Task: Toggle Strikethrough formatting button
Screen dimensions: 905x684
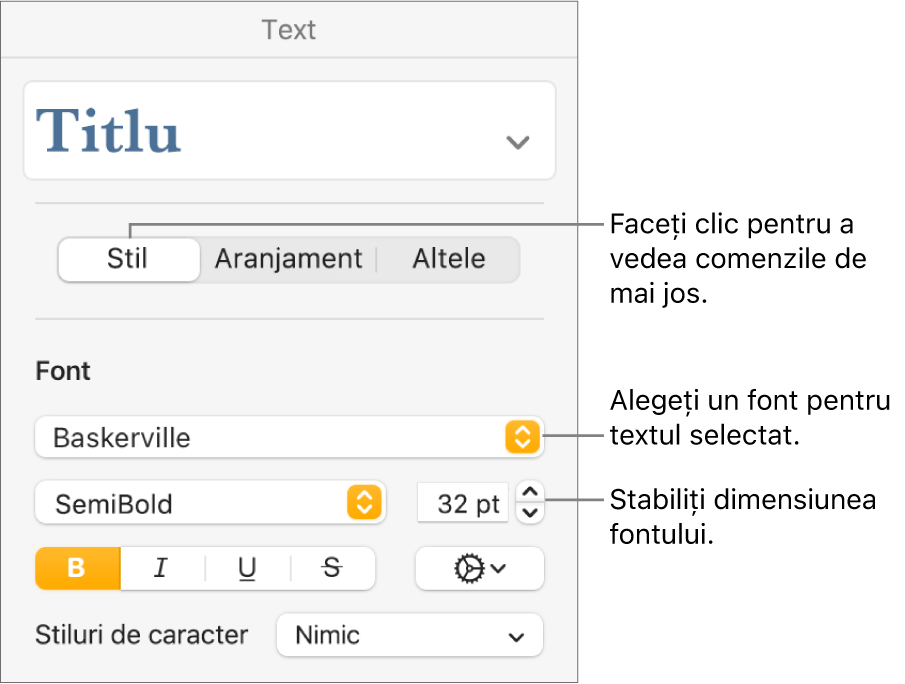Action: pos(332,568)
